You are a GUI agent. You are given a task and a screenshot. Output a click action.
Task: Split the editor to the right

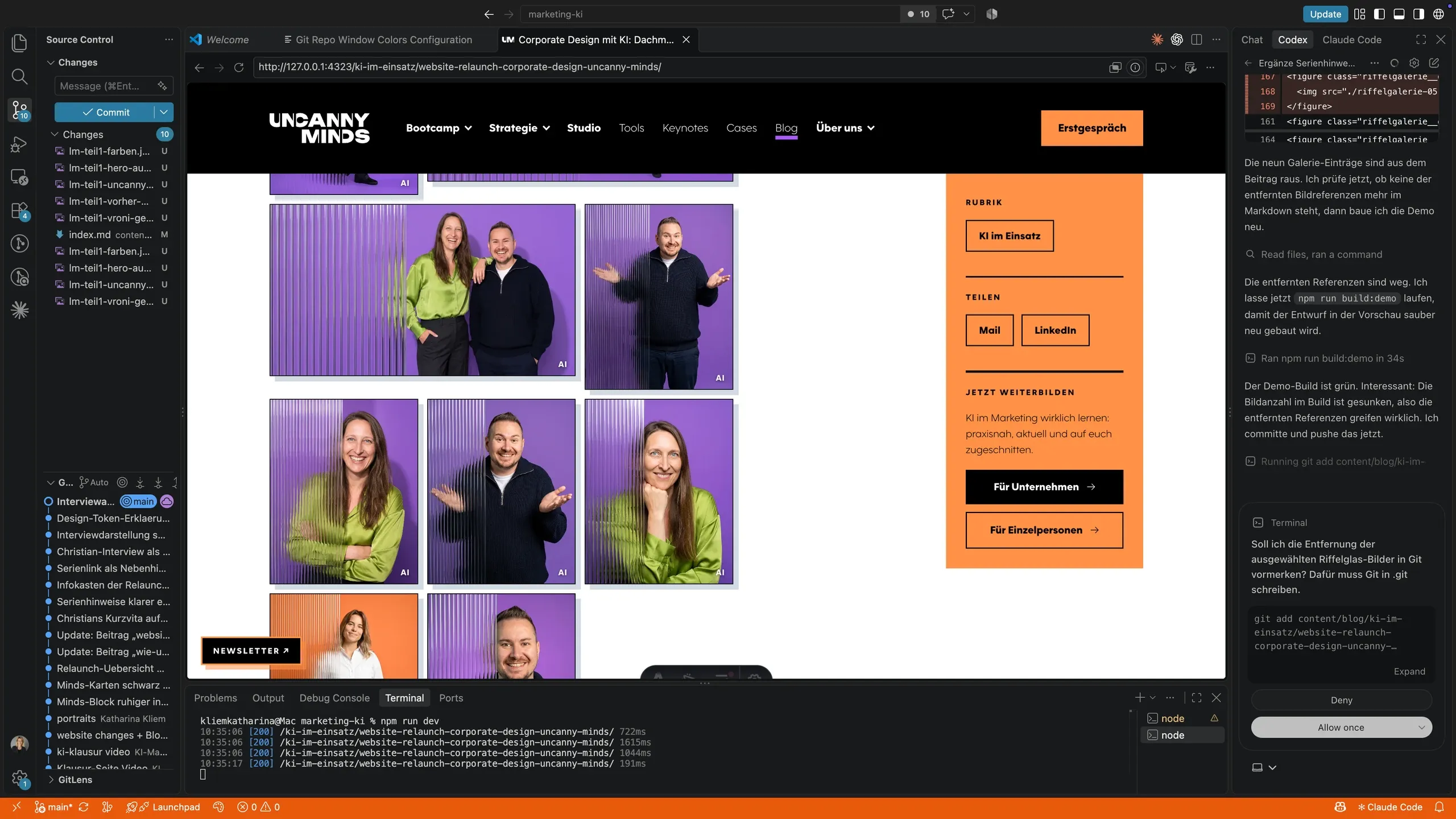[x=1197, y=39]
